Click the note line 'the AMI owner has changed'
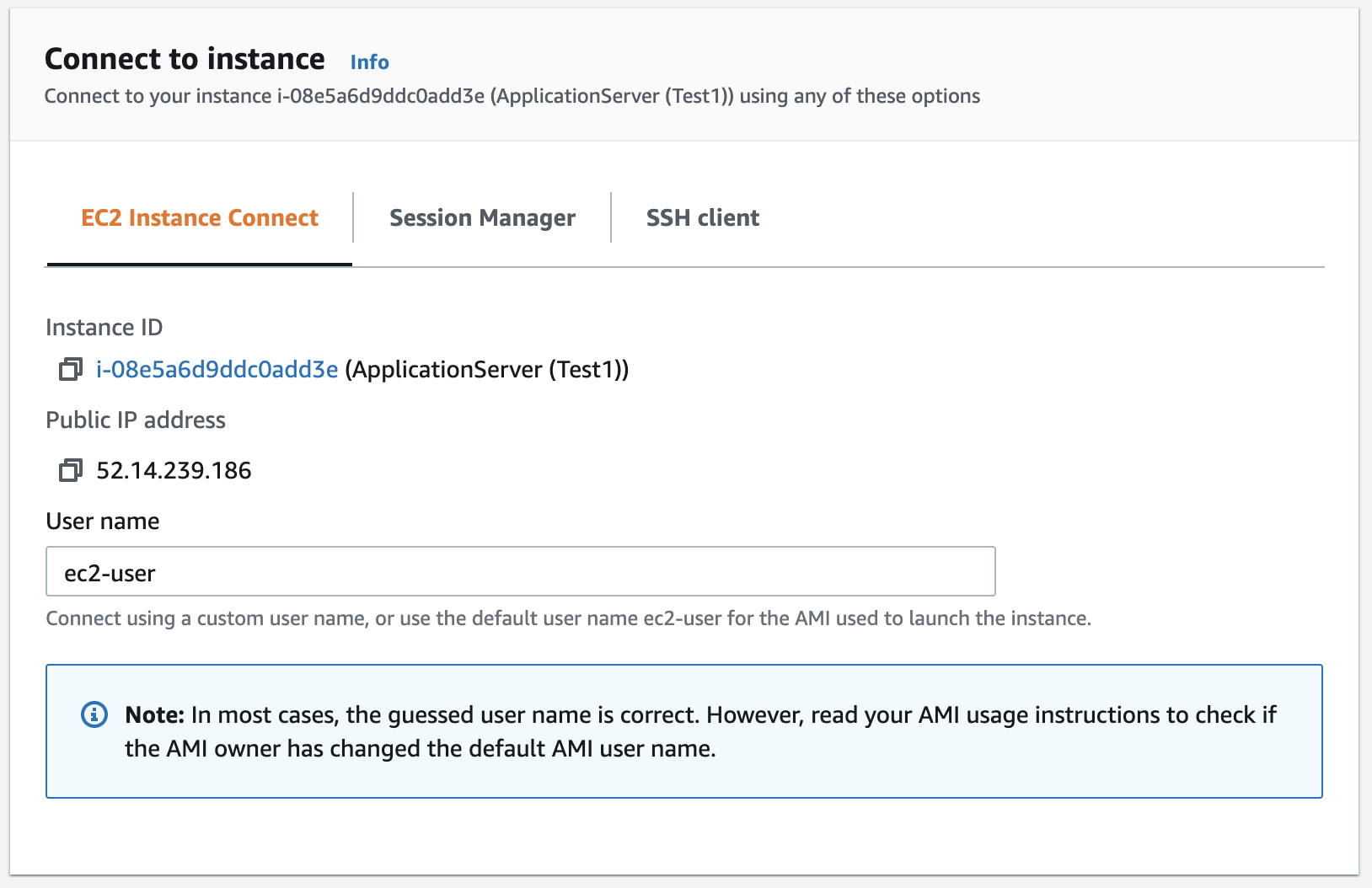This screenshot has height=888, width=1372. click(421, 748)
